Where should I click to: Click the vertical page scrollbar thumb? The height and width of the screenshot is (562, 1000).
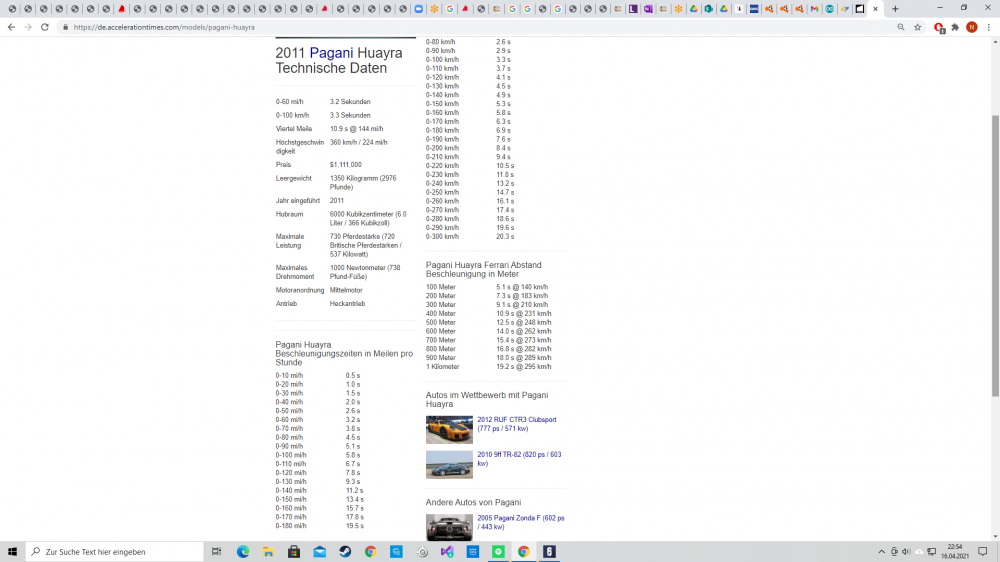coord(995,255)
